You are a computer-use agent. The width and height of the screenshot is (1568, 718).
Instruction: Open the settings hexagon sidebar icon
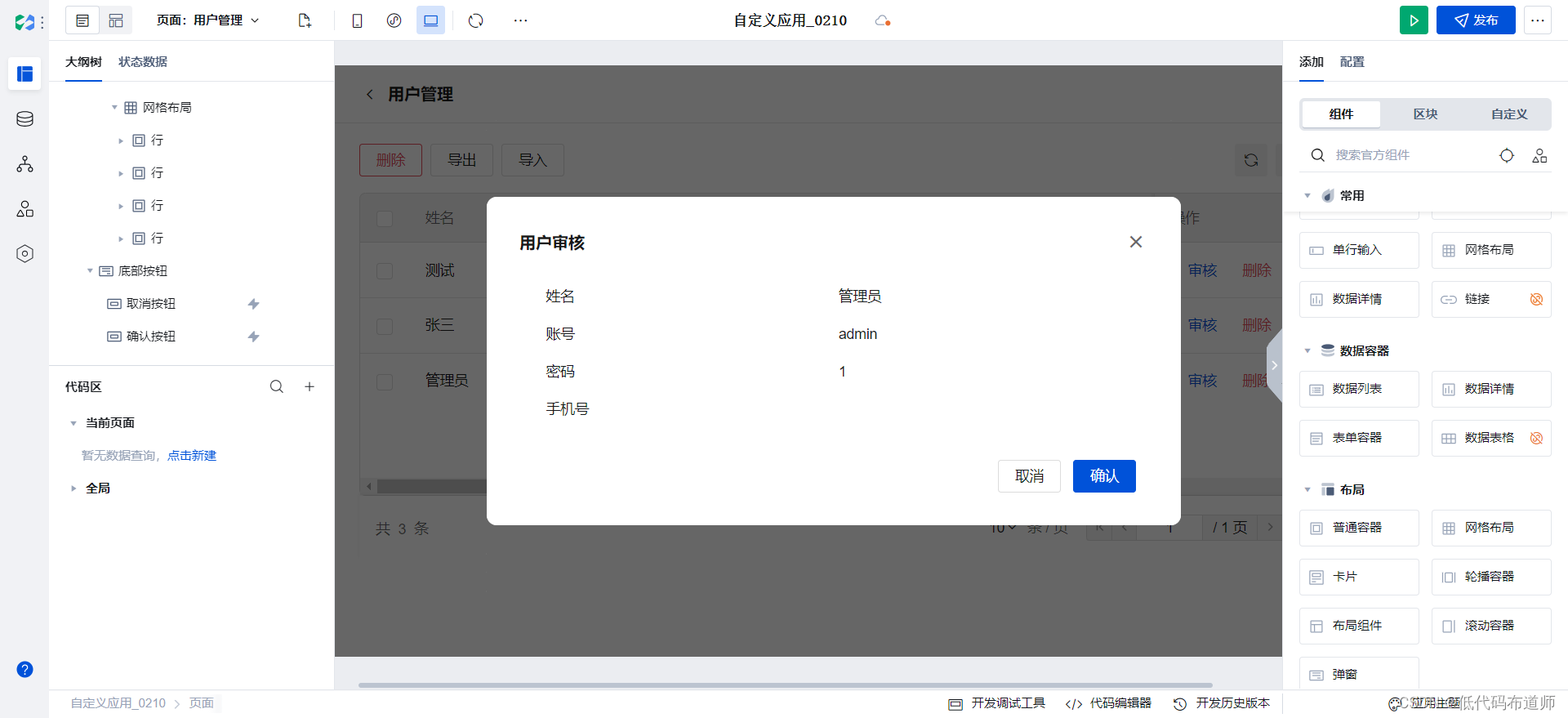(x=24, y=254)
